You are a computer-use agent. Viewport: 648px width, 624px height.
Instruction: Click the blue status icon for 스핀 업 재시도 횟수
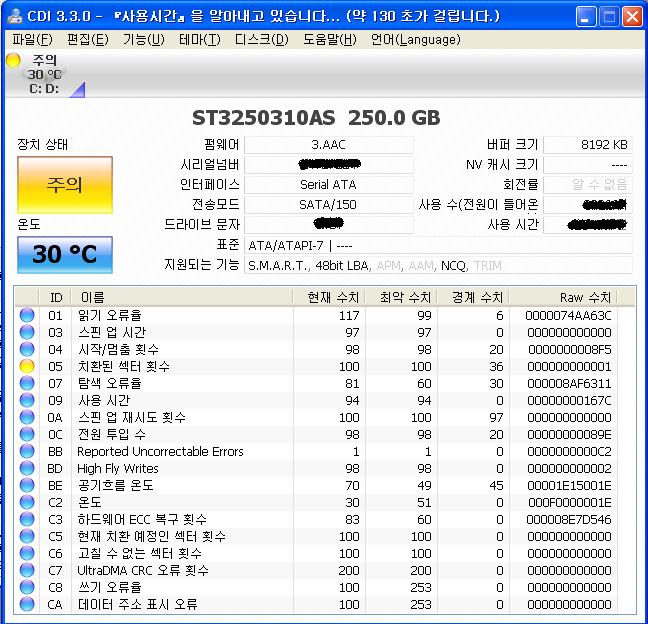point(27,417)
